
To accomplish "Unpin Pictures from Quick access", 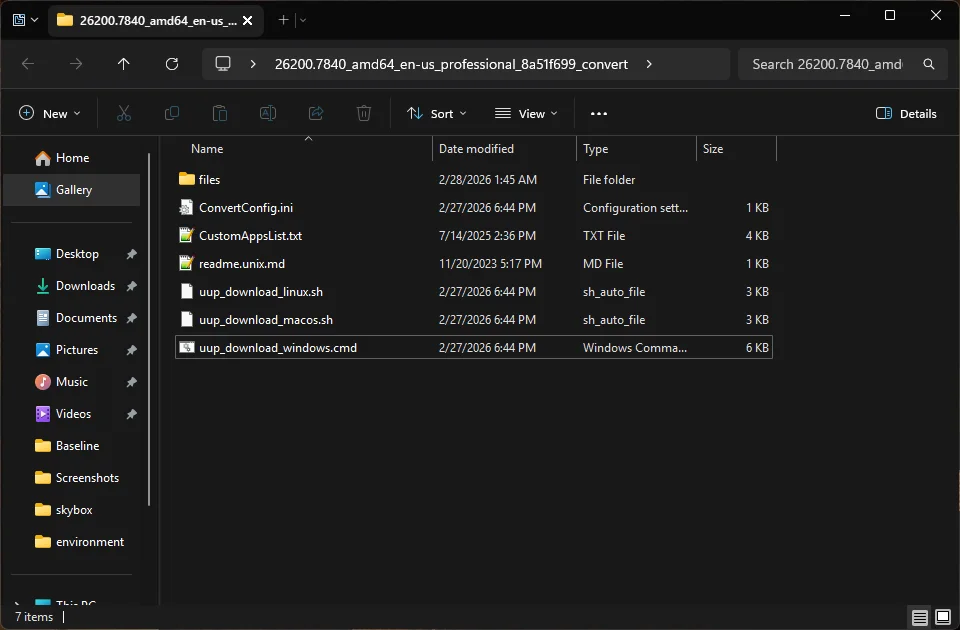I will pos(131,350).
